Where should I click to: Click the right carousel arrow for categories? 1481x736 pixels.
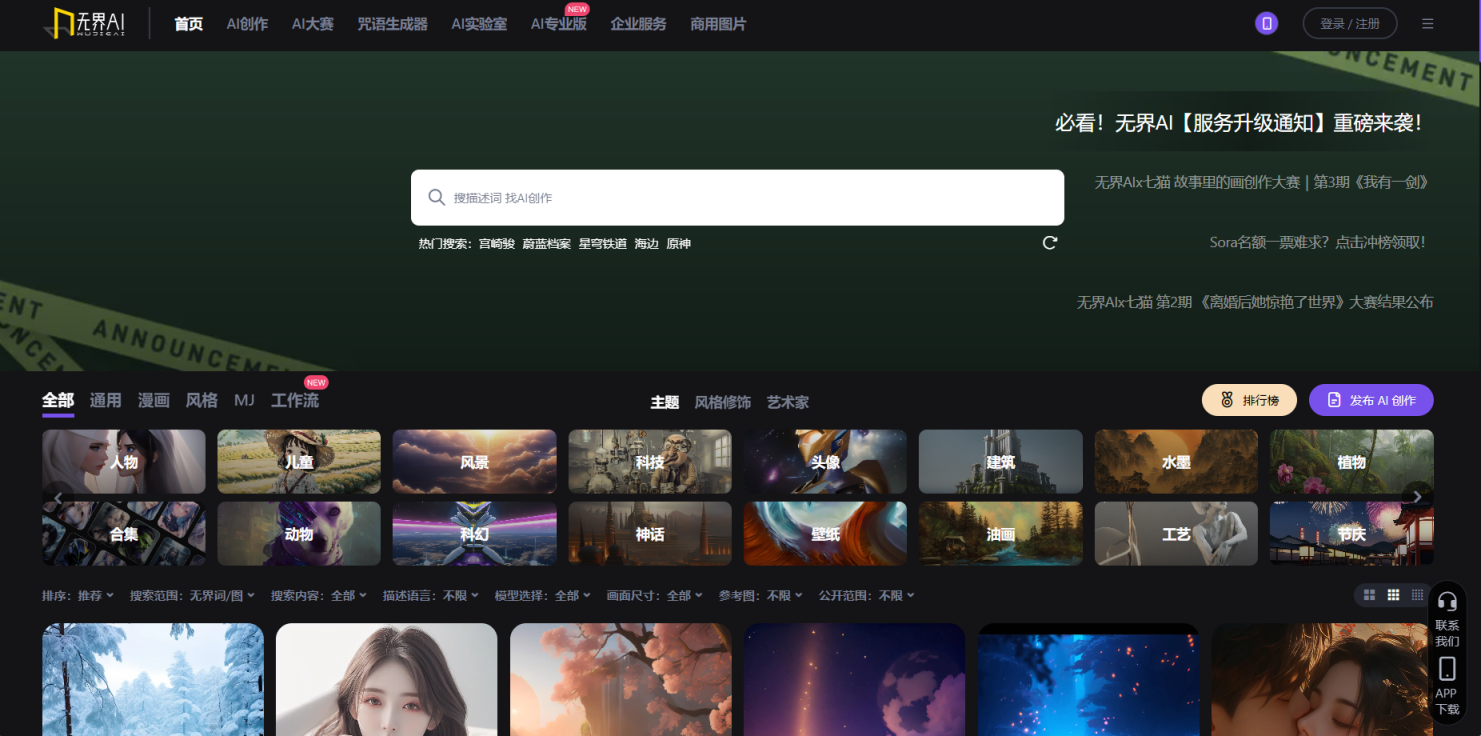[x=1416, y=496]
